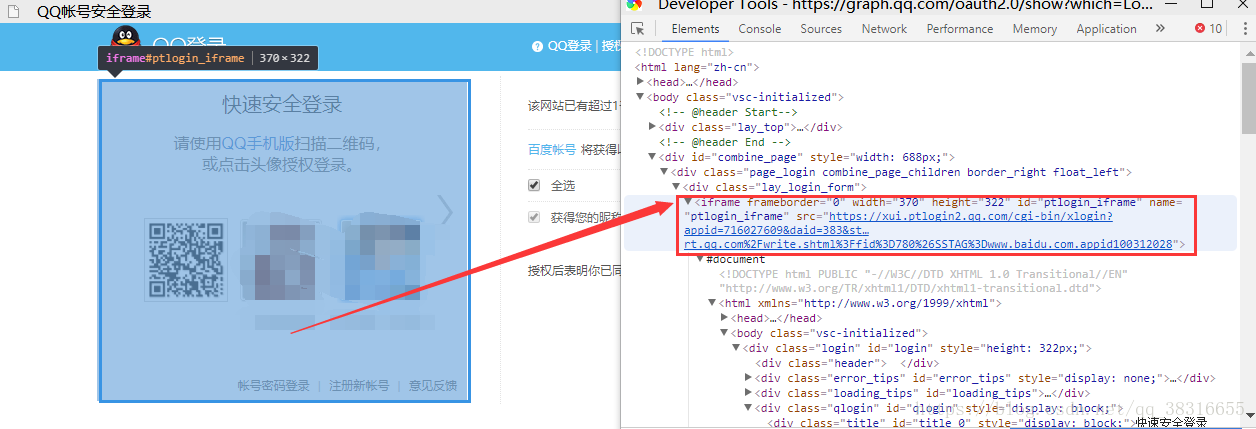Image resolution: width=1256 pixels, height=429 pixels.
Task: Select the div class="header" row
Action: 848,363
